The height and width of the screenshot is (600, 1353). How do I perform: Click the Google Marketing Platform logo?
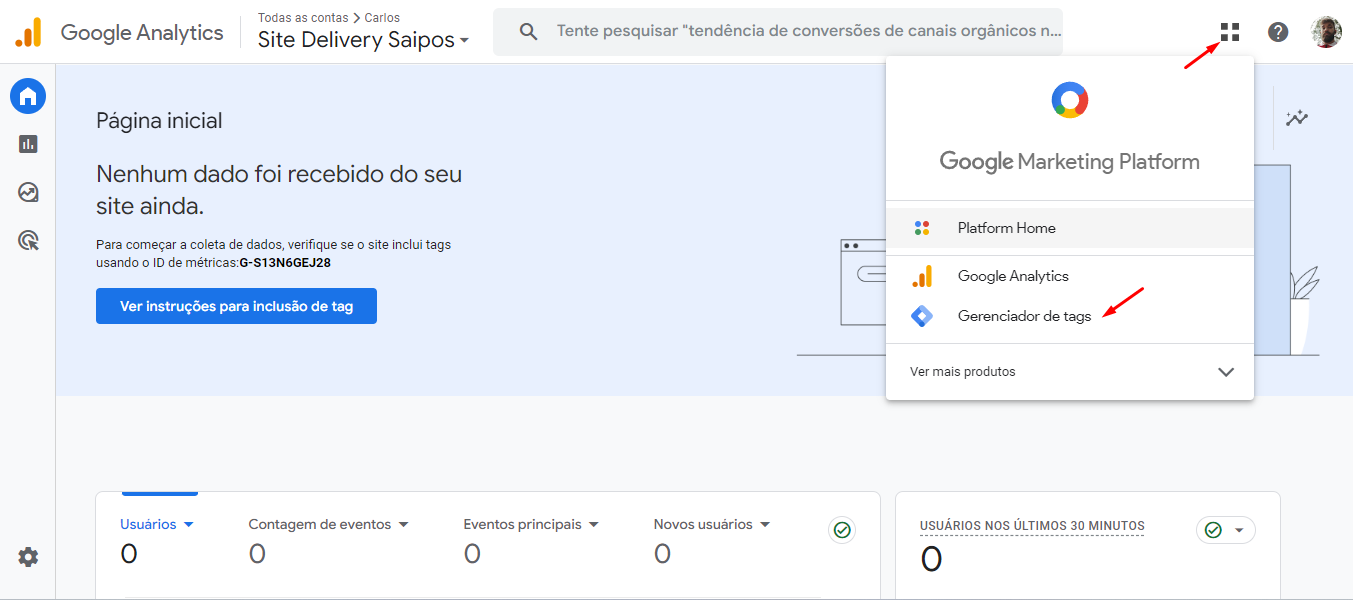pyautogui.click(x=1070, y=100)
